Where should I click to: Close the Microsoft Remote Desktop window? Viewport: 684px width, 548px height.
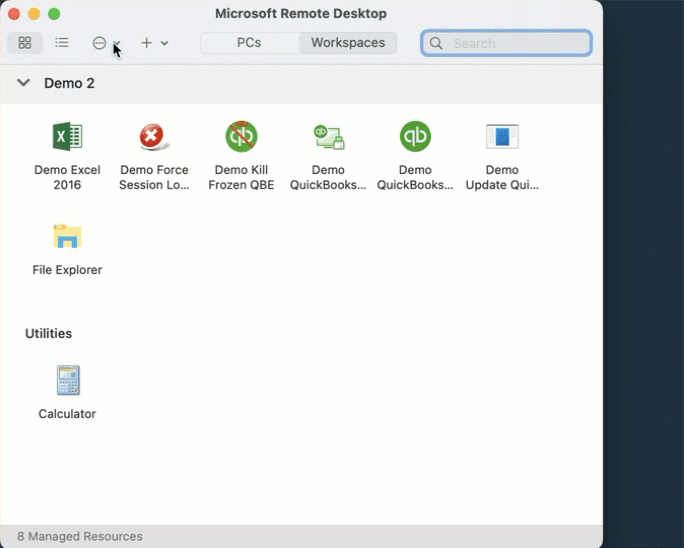[x=14, y=14]
